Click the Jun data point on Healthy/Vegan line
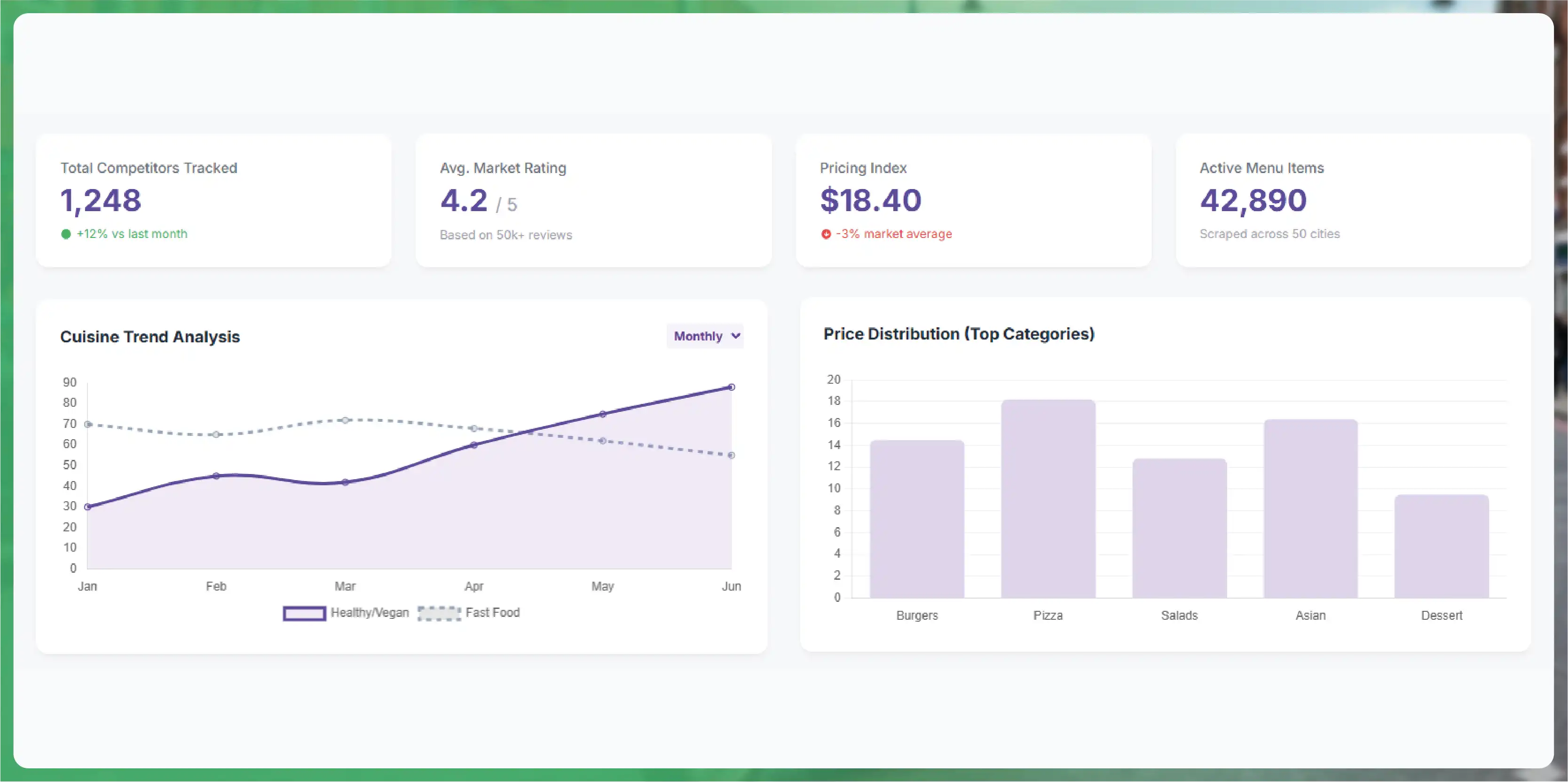Screen dimensions: 1568x782 coord(731,387)
